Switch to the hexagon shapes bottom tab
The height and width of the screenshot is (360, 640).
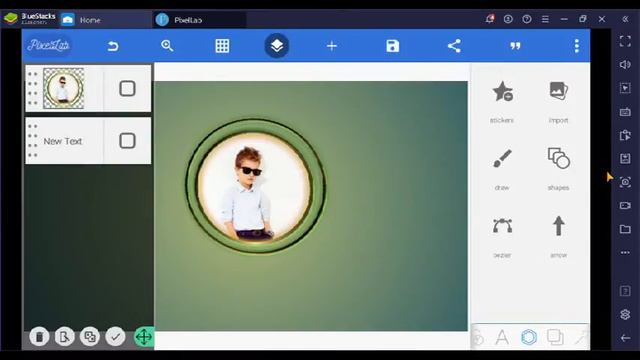(529, 337)
